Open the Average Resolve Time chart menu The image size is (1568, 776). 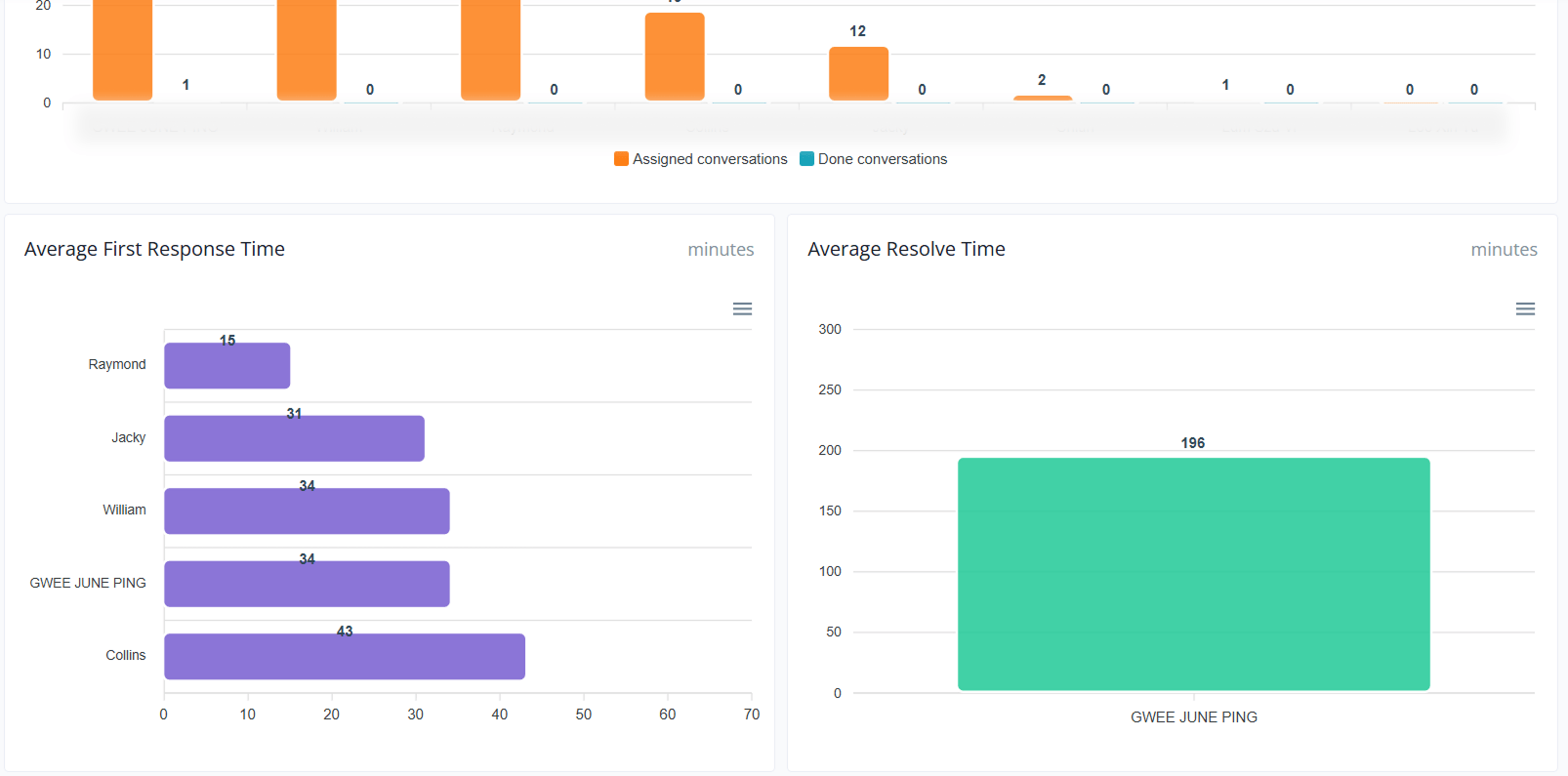(x=1525, y=309)
